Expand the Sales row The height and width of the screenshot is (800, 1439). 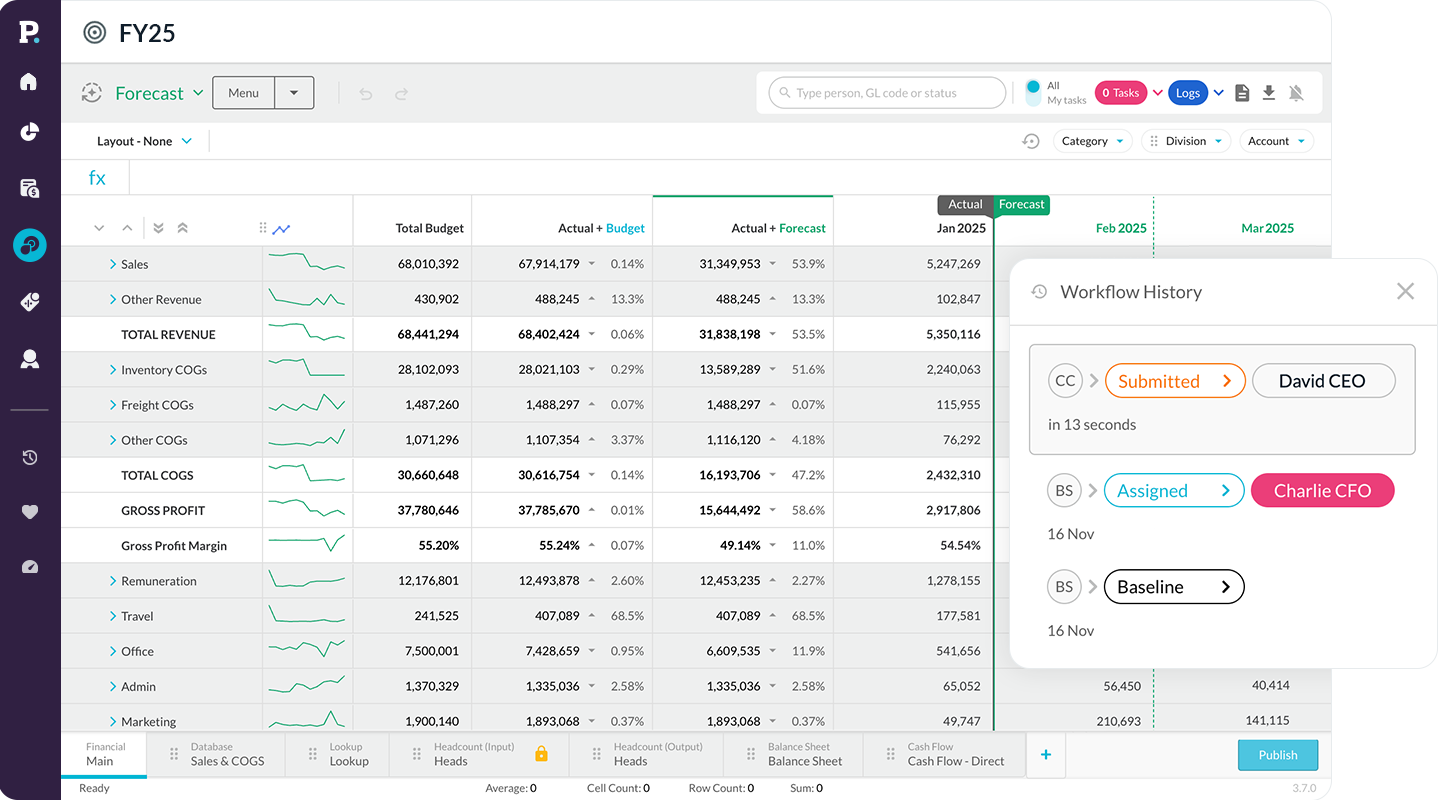tap(113, 265)
